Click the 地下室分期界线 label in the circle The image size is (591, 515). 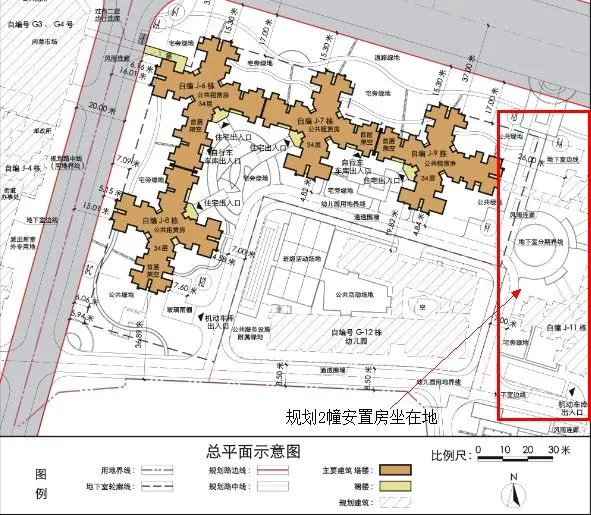(x=540, y=242)
